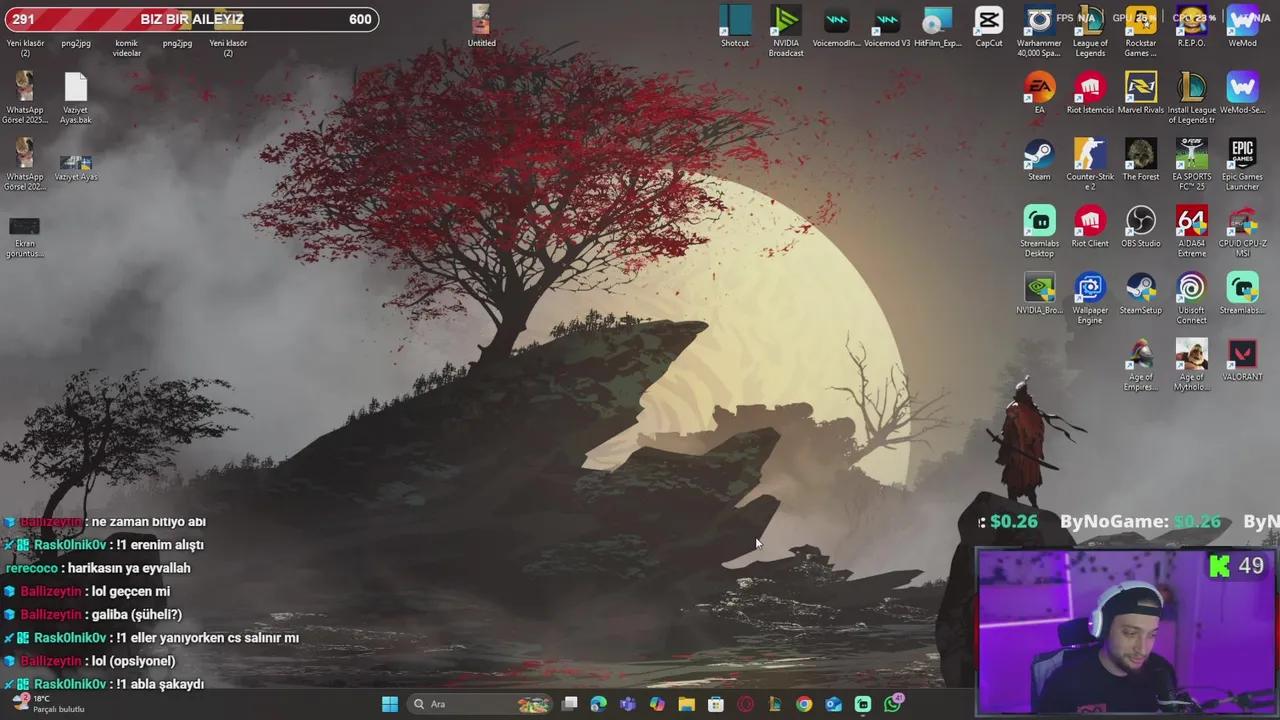Open Microsoft Store from the taskbar
This screenshot has width=1280, height=720.
(716, 704)
